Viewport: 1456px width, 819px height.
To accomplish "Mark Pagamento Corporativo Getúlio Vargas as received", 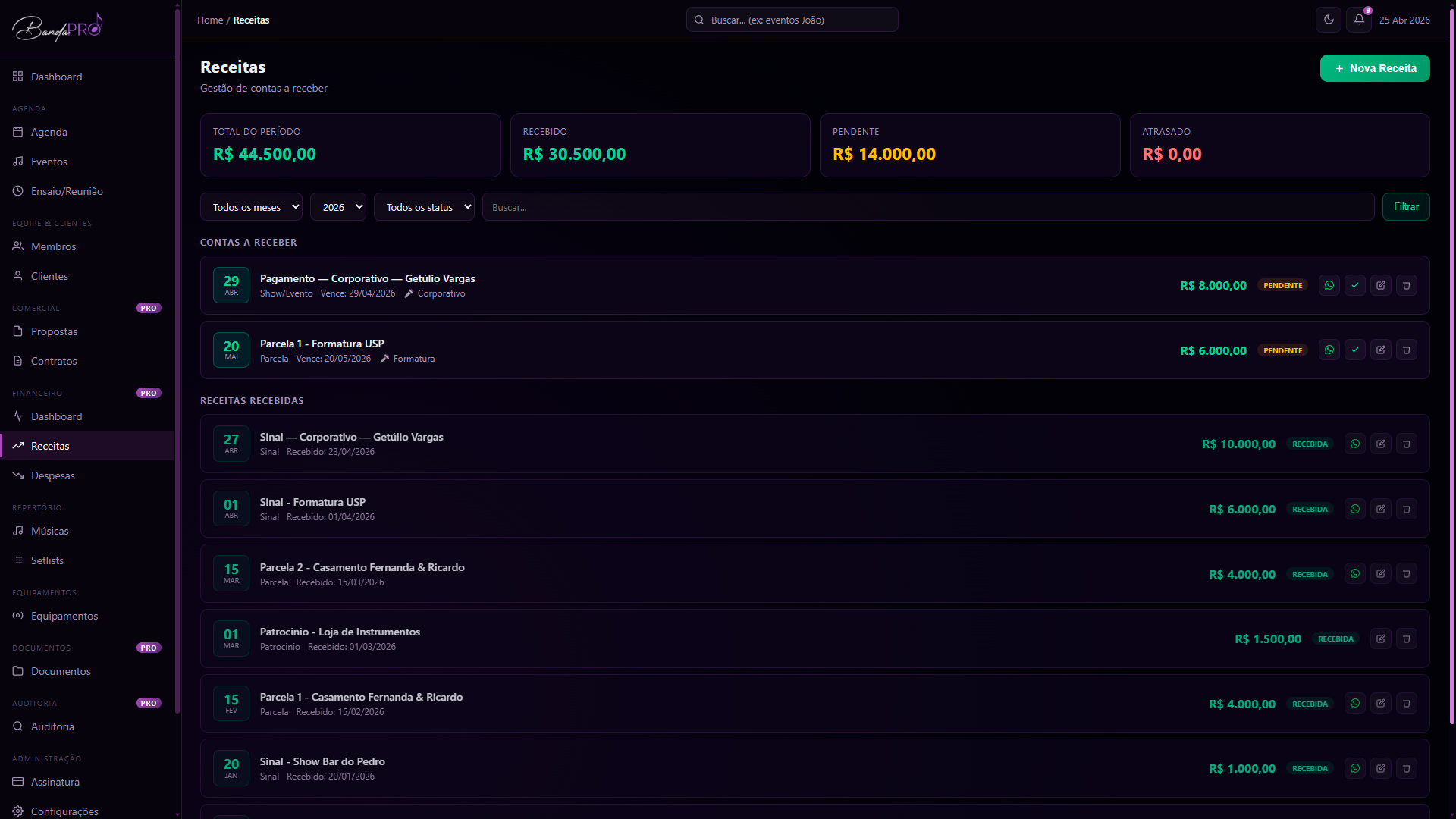I will tap(1355, 285).
